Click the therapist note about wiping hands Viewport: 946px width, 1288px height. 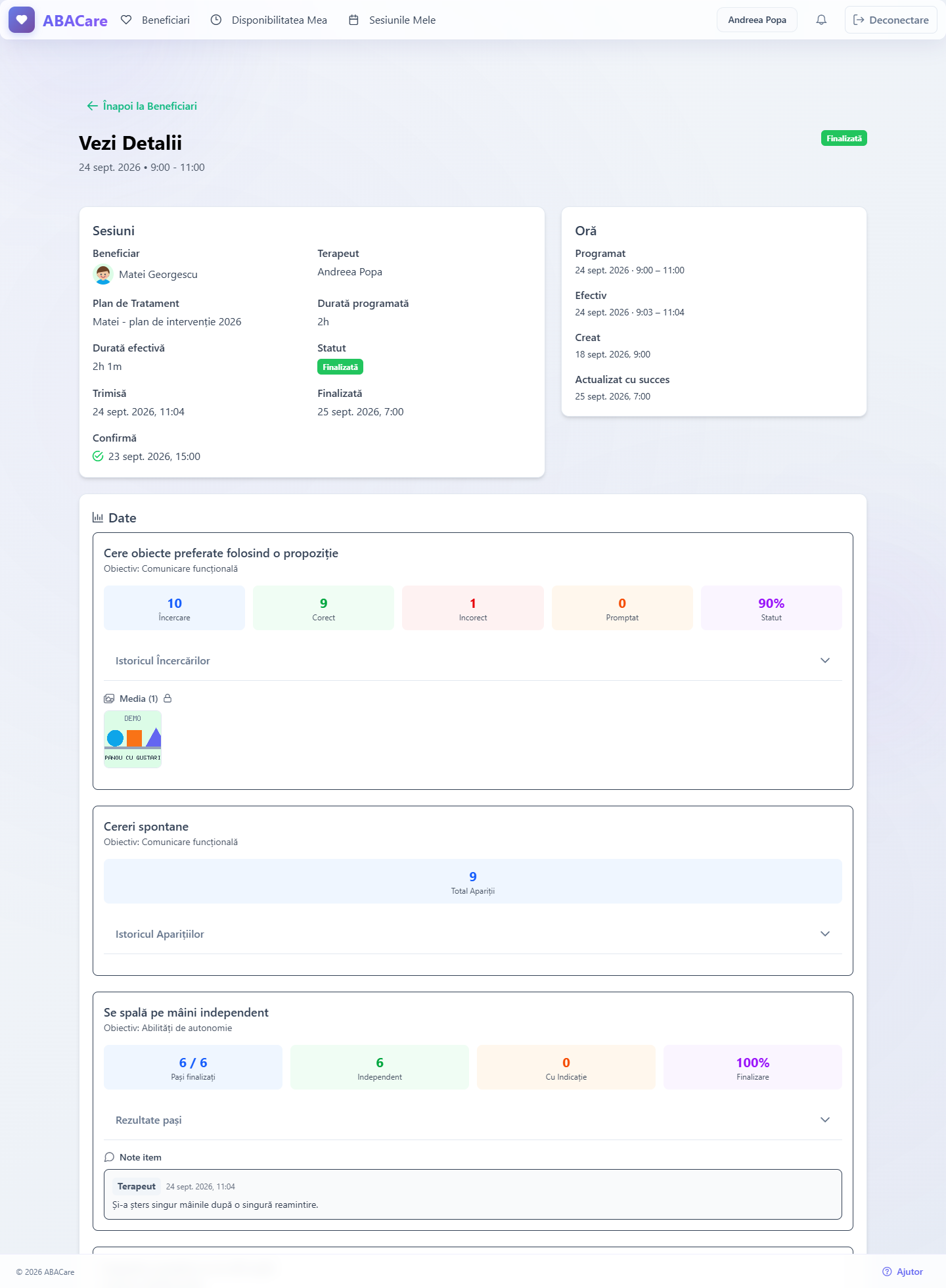[473, 1194]
